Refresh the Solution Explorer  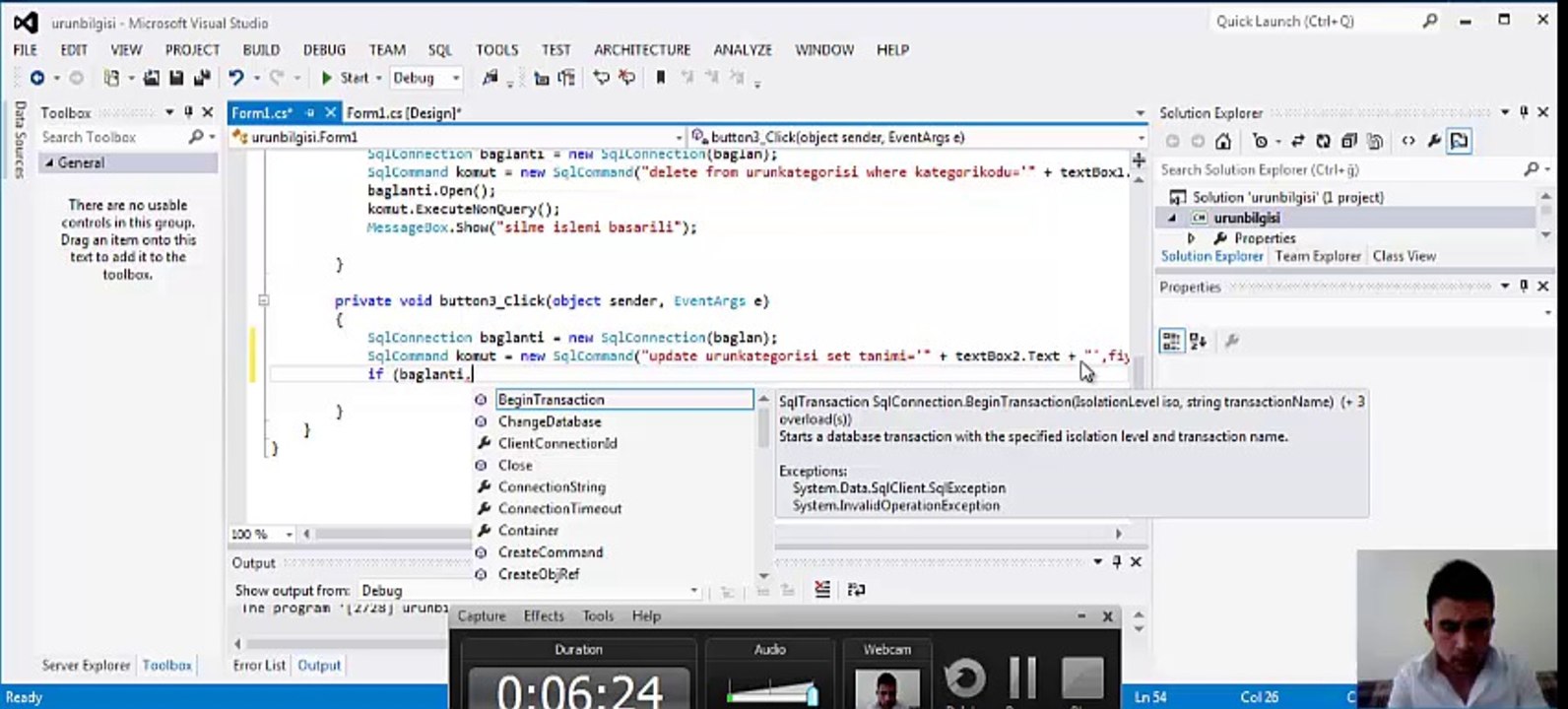click(x=1324, y=141)
